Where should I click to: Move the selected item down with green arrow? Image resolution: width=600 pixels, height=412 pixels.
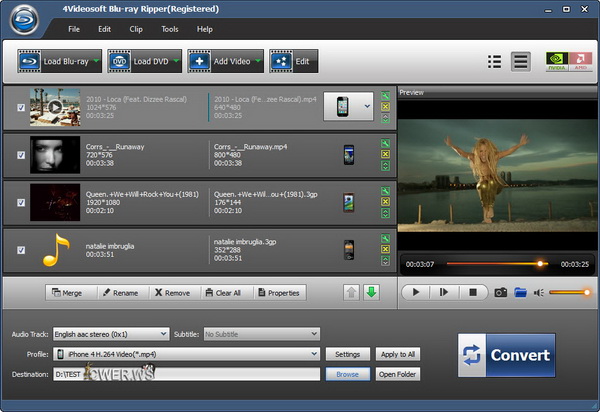372,293
